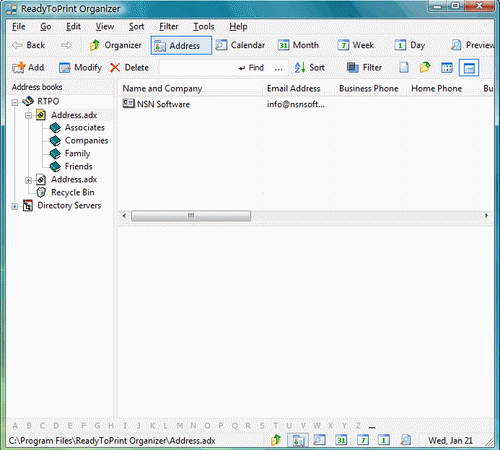Click the Find button beside the search box
Screen dimensions: 500x450
click(x=251, y=68)
